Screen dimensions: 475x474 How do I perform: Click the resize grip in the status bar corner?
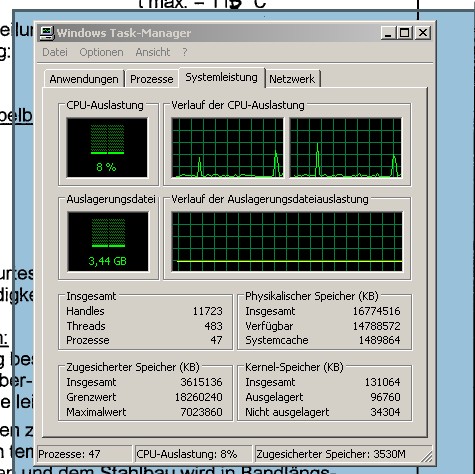pyautogui.click(x=426, y=456)
